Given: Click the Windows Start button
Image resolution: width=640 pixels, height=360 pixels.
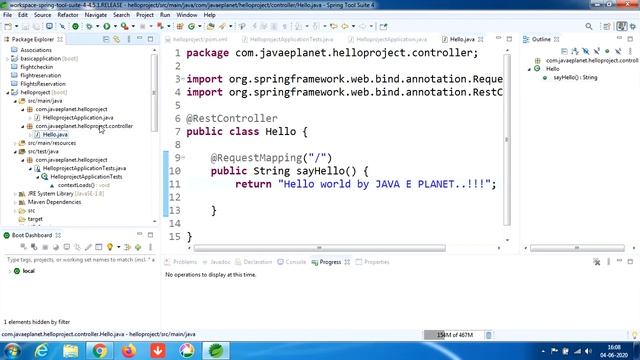Looking at the screenshot, I should coord(12,351).
